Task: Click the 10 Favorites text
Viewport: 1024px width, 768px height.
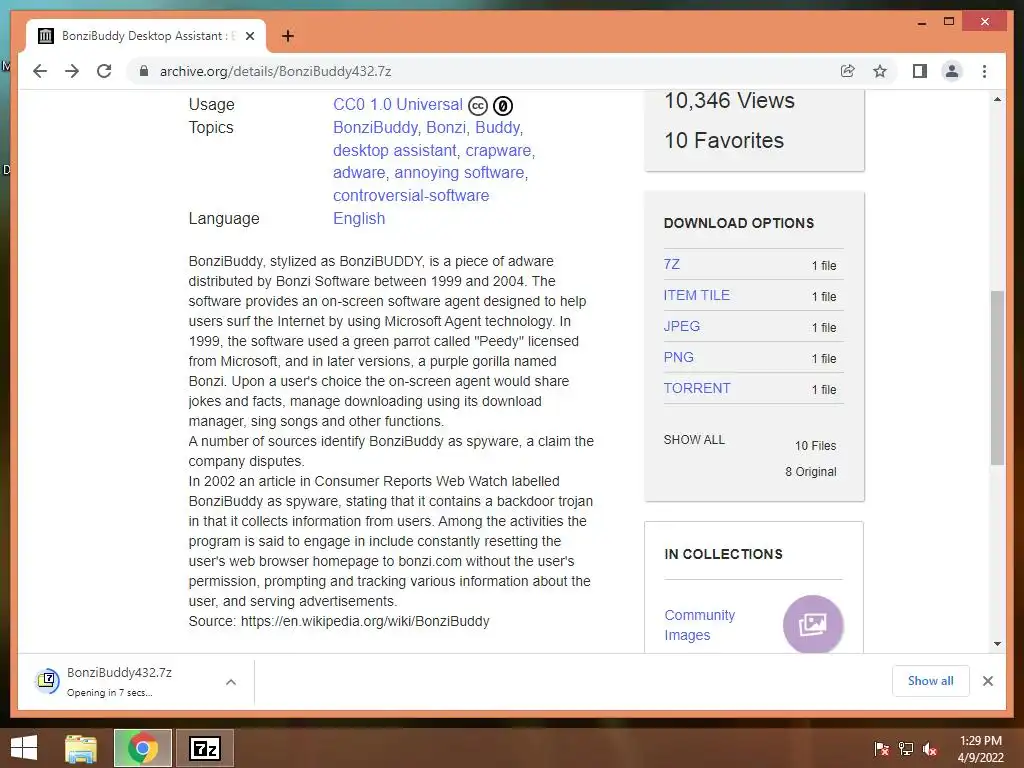Action: coord(724,140)
